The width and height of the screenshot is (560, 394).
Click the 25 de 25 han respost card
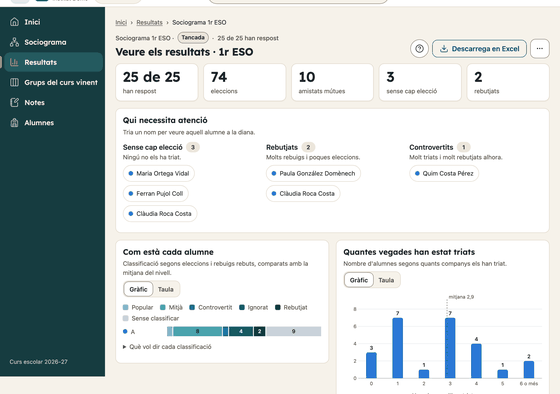(157, 83)
